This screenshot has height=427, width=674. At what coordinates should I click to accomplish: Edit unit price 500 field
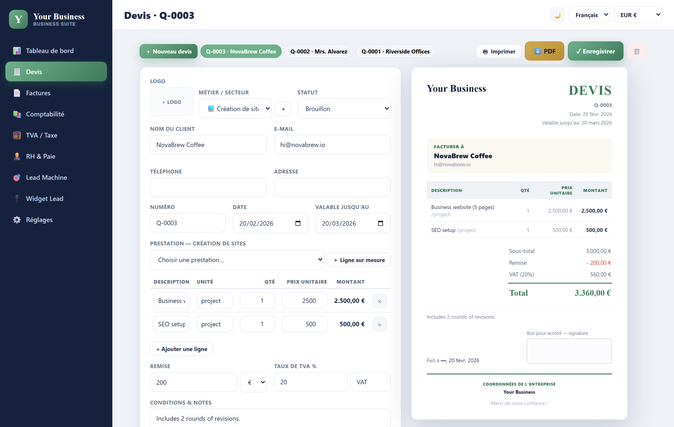pyautogui.click(x=304, y=324)
